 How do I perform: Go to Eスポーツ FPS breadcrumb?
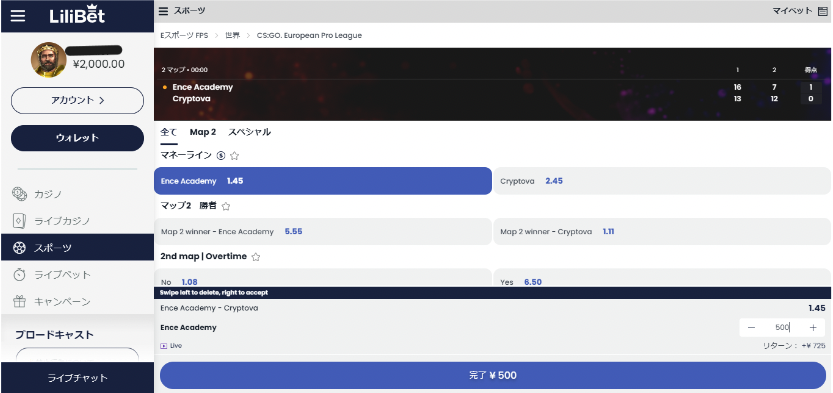[184, 36]
